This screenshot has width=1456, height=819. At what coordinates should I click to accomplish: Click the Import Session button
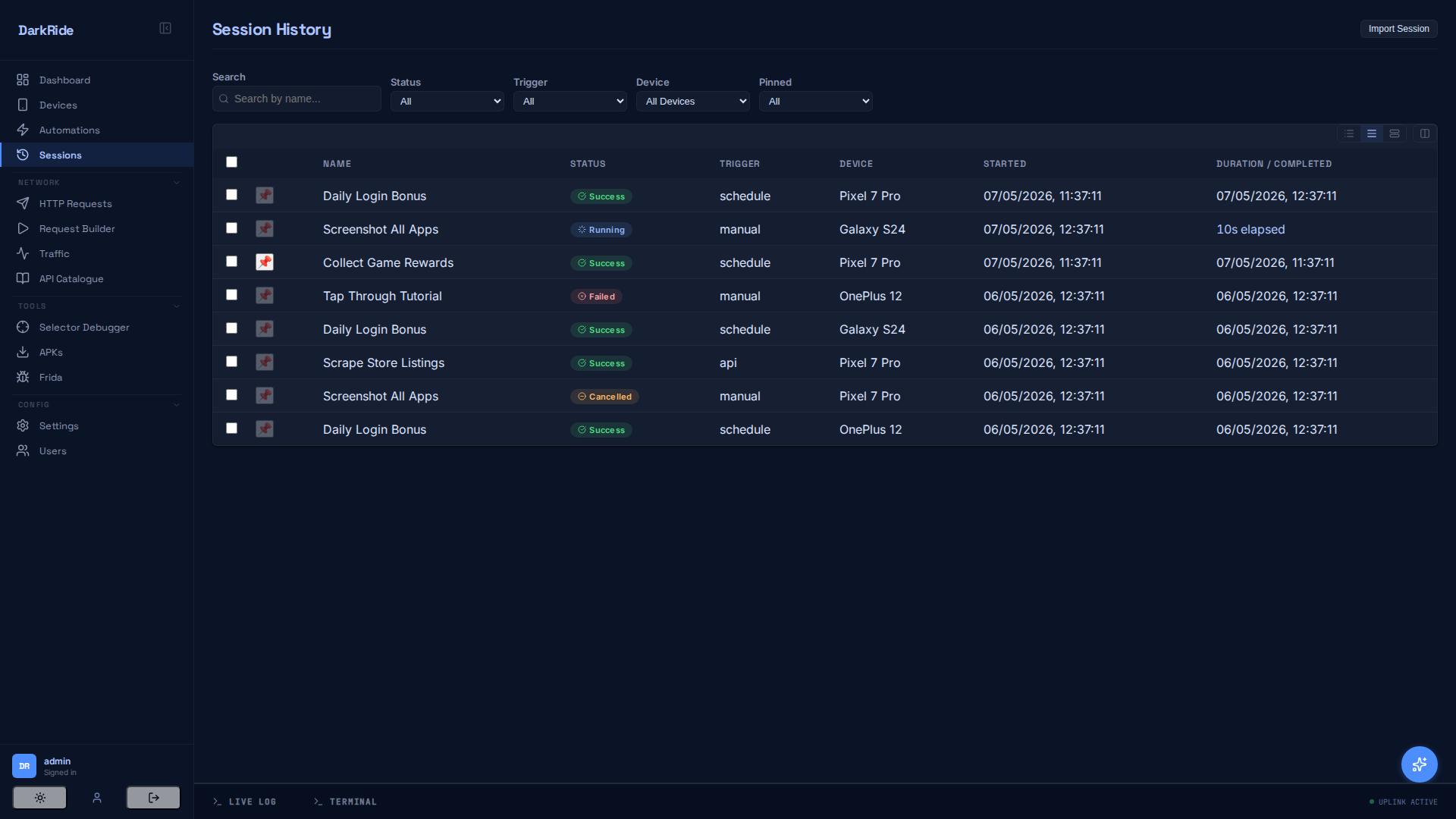coord(1398,29)
